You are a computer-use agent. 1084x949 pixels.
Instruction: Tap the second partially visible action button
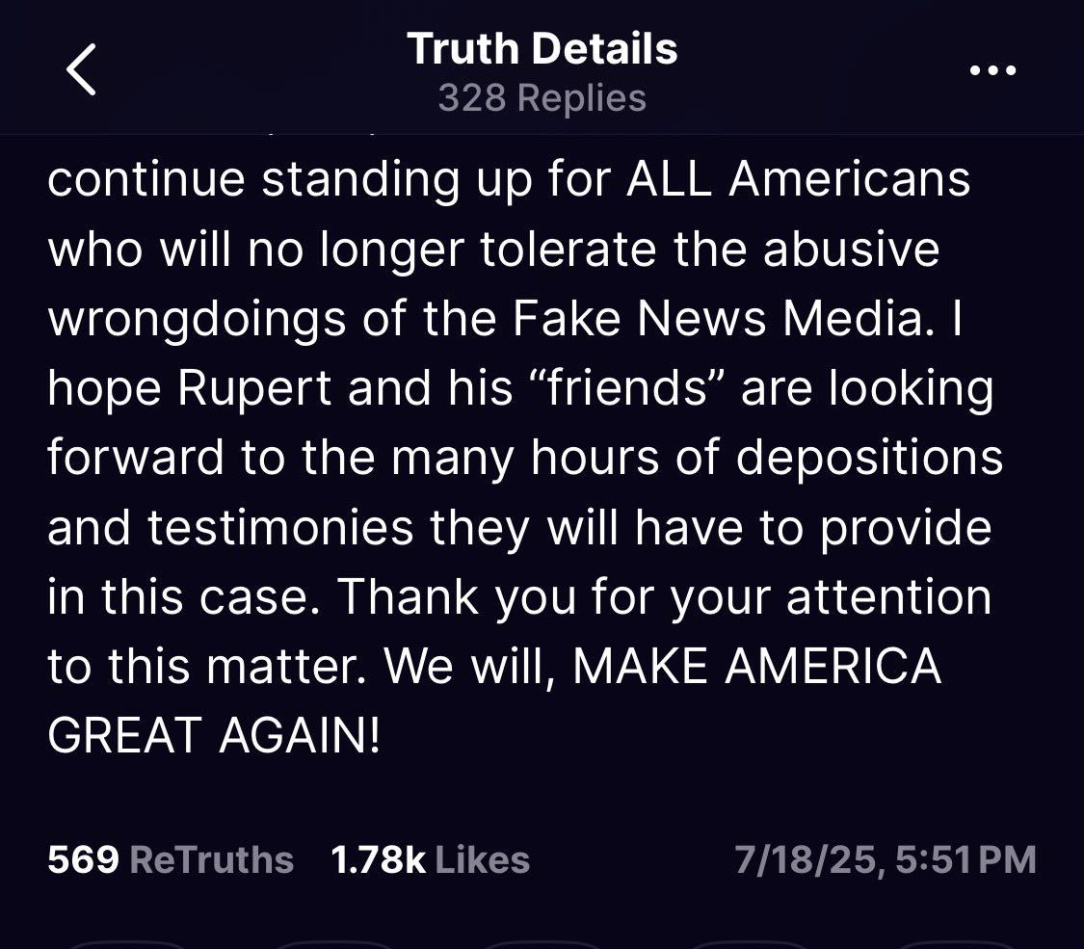click(x=333, y=944)
